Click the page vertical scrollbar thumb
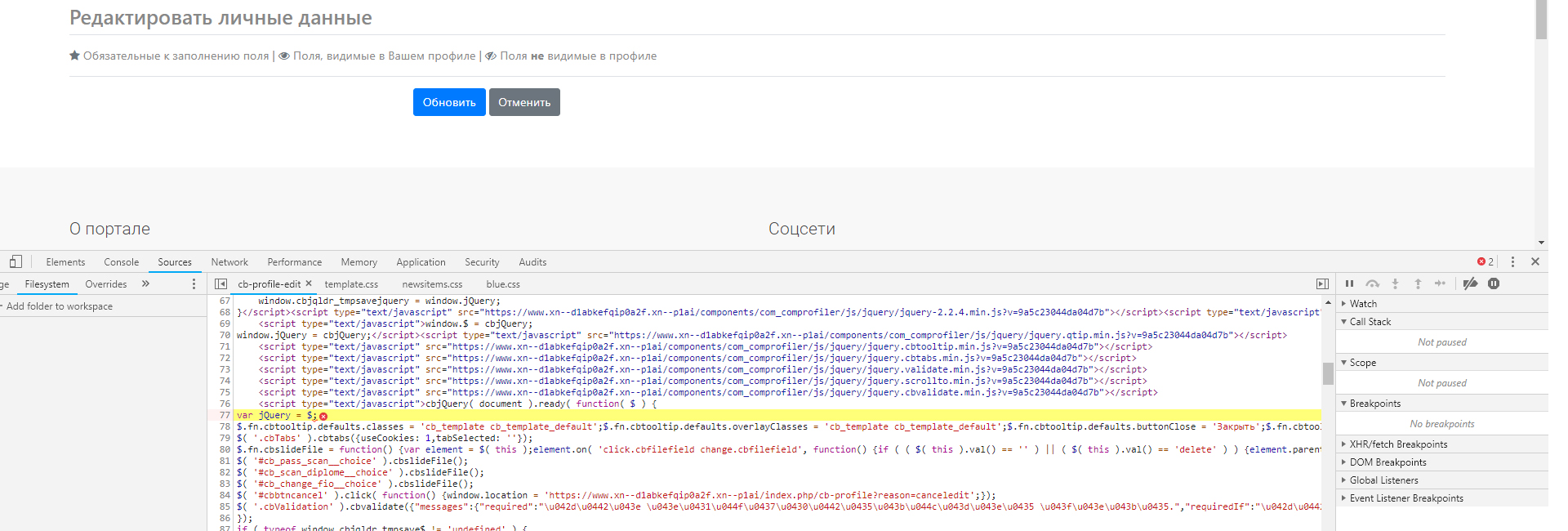Image resolution: width=1568 pixels, height=531 pixels. point(1541,20)
